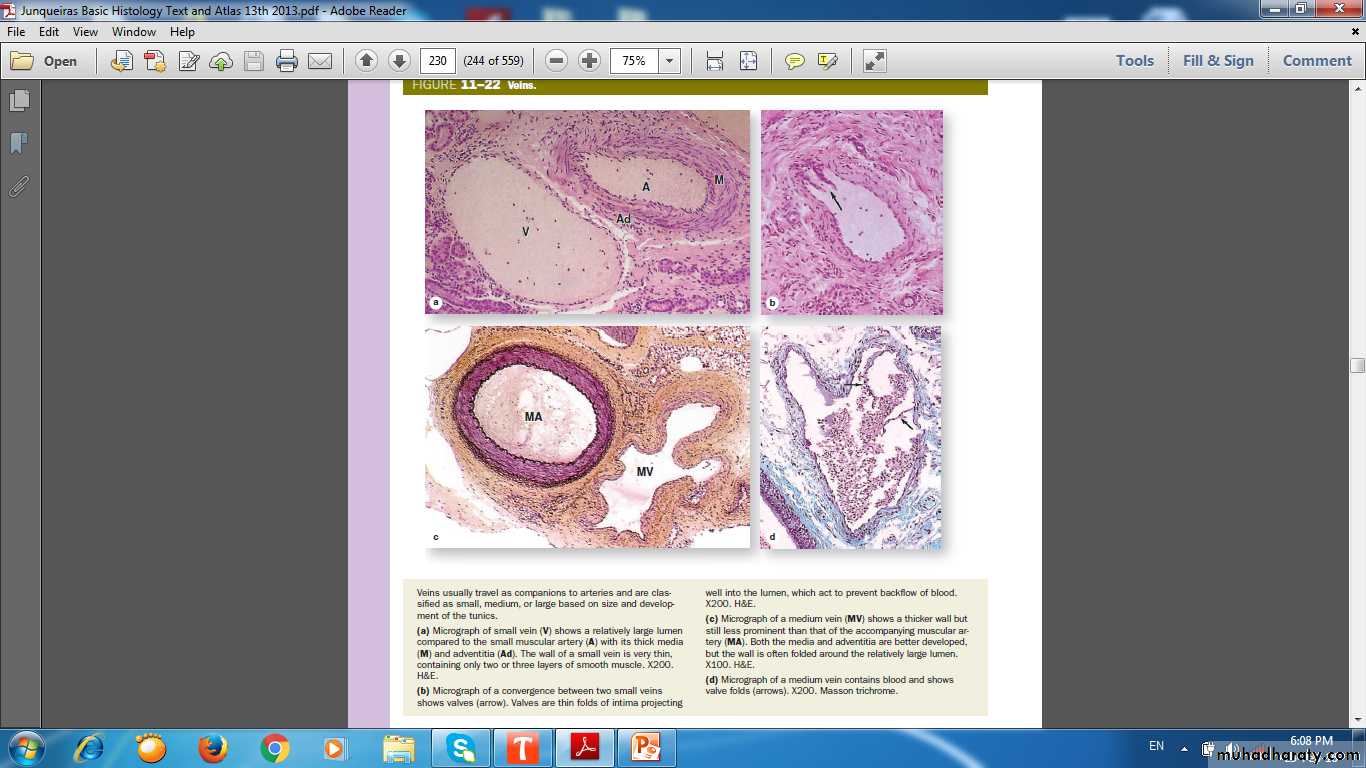Send file by email envelope icon
This screenshot has height=768, width=1366.
point(320,61)
